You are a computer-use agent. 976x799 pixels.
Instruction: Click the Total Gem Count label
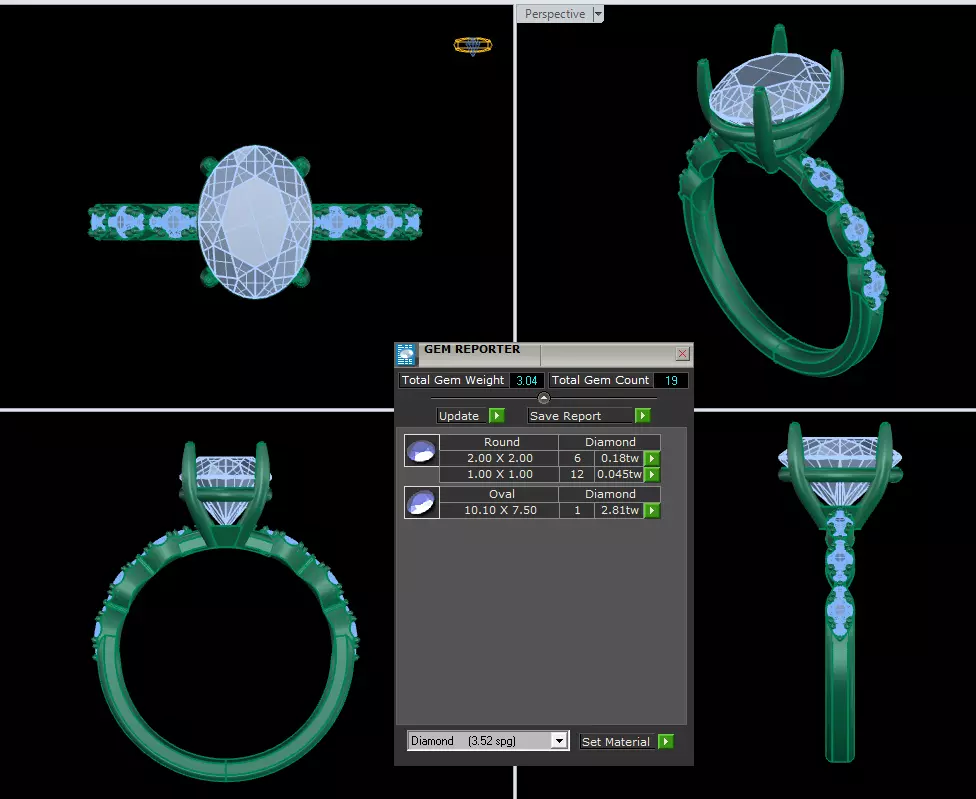pos(600,380)
